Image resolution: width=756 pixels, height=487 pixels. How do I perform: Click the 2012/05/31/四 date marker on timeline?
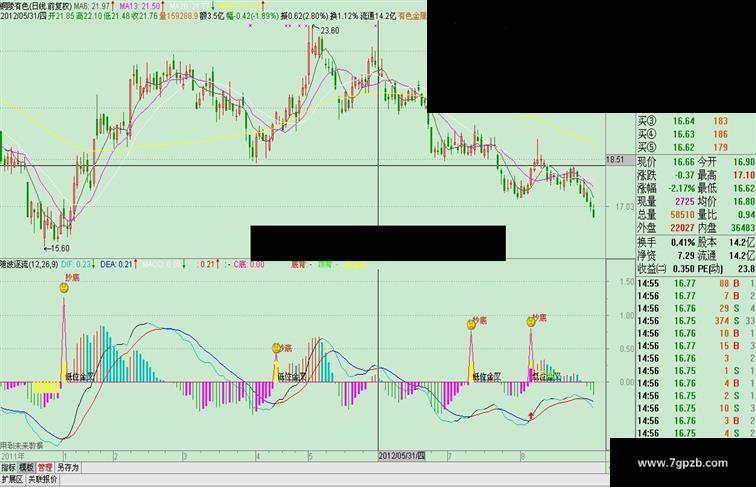coord(402,456)
